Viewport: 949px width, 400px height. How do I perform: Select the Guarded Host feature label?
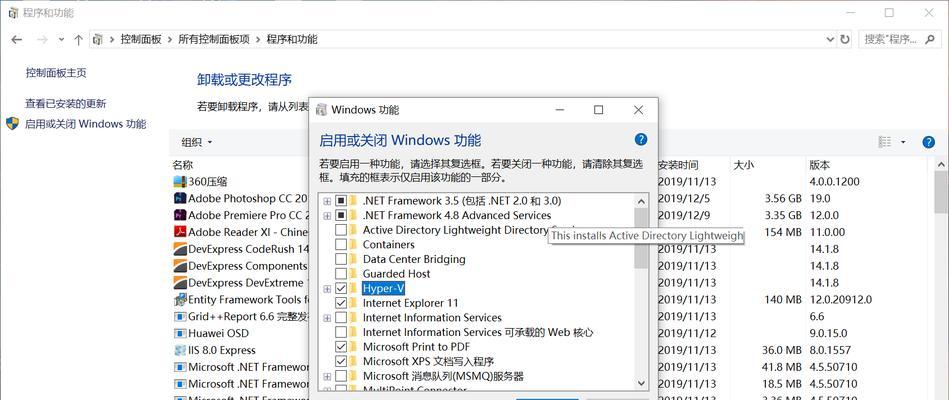(x=396, y=274)
